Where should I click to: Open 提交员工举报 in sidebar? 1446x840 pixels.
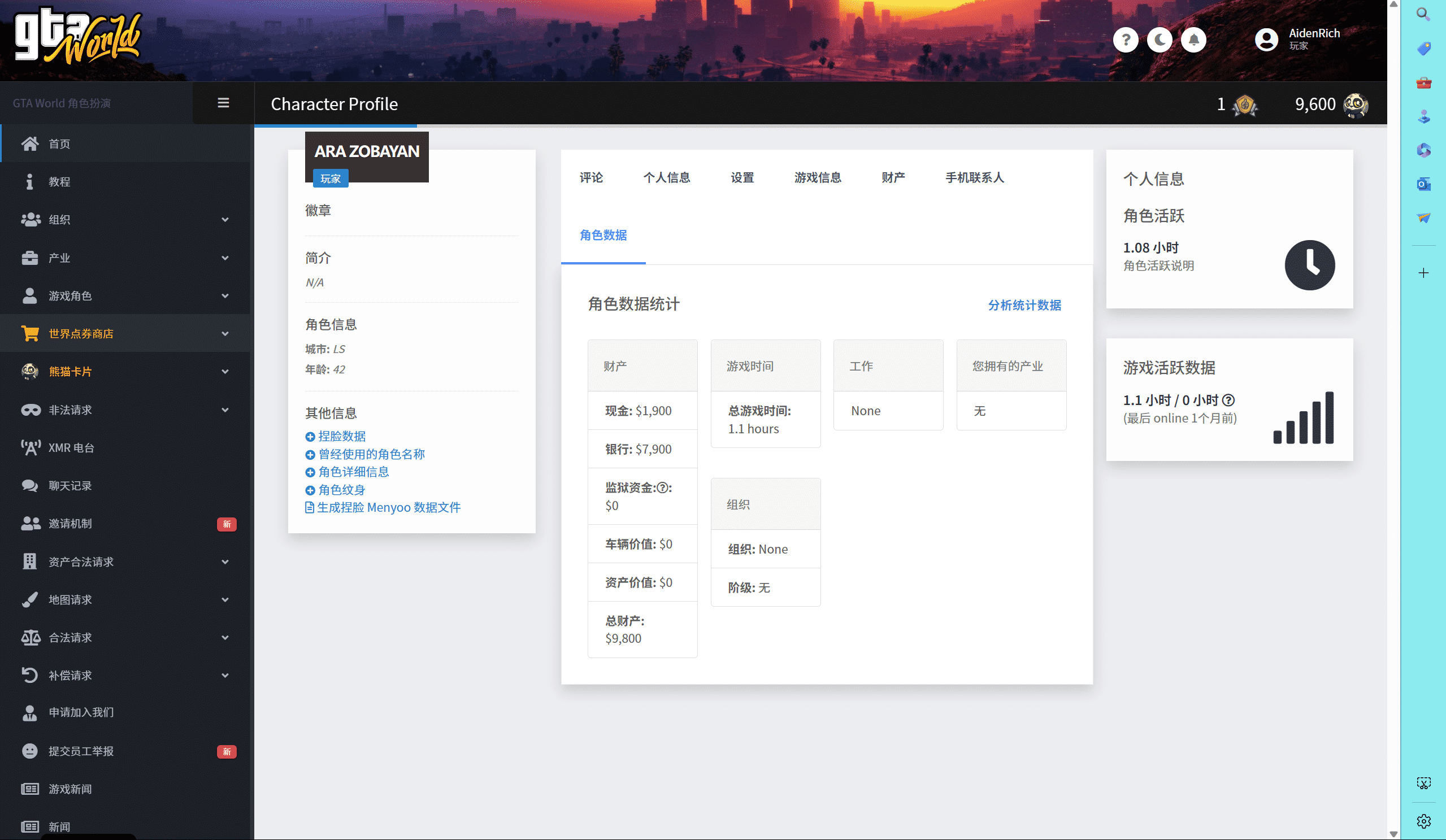point(126,751)
